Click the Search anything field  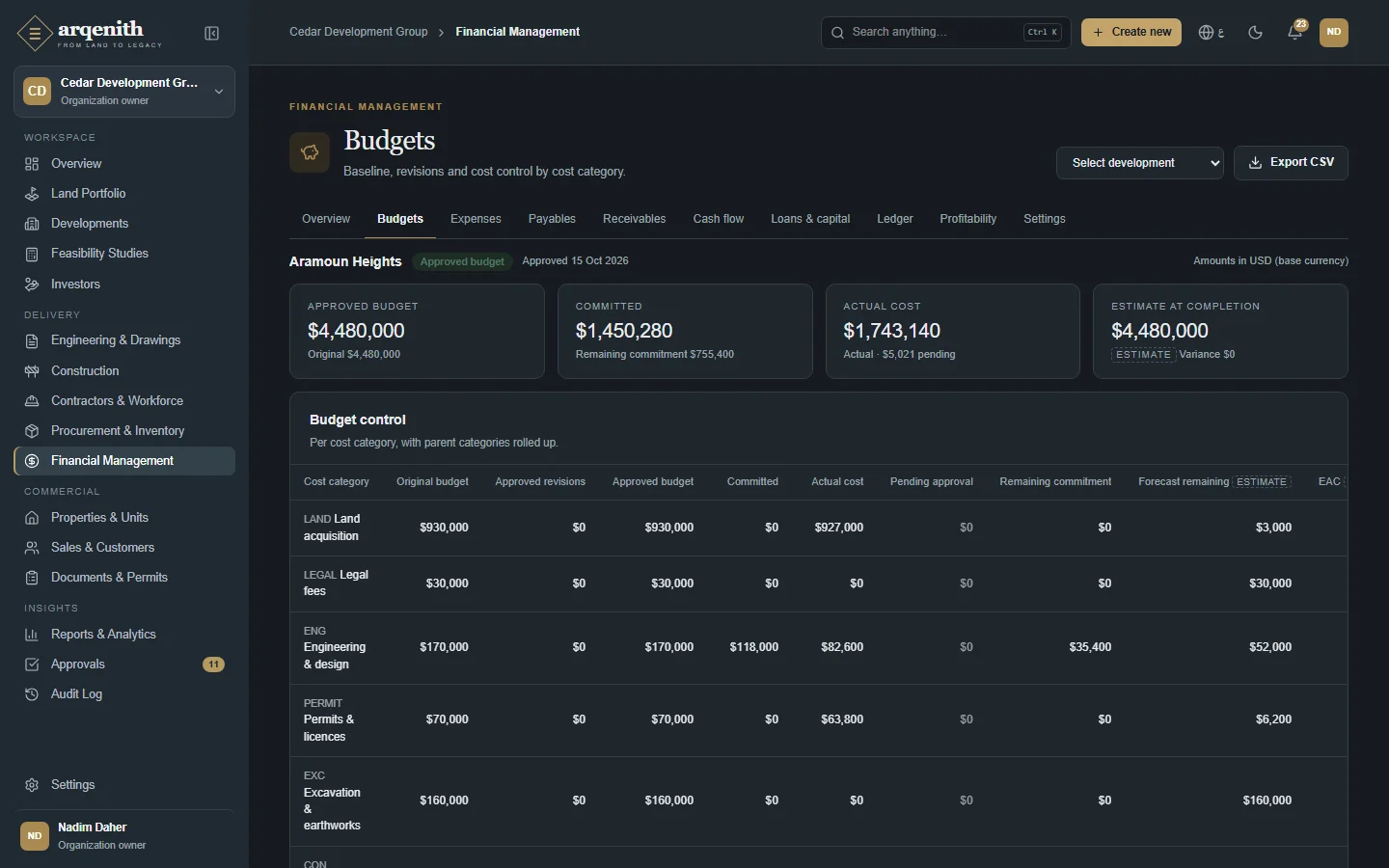coord(945,32)
